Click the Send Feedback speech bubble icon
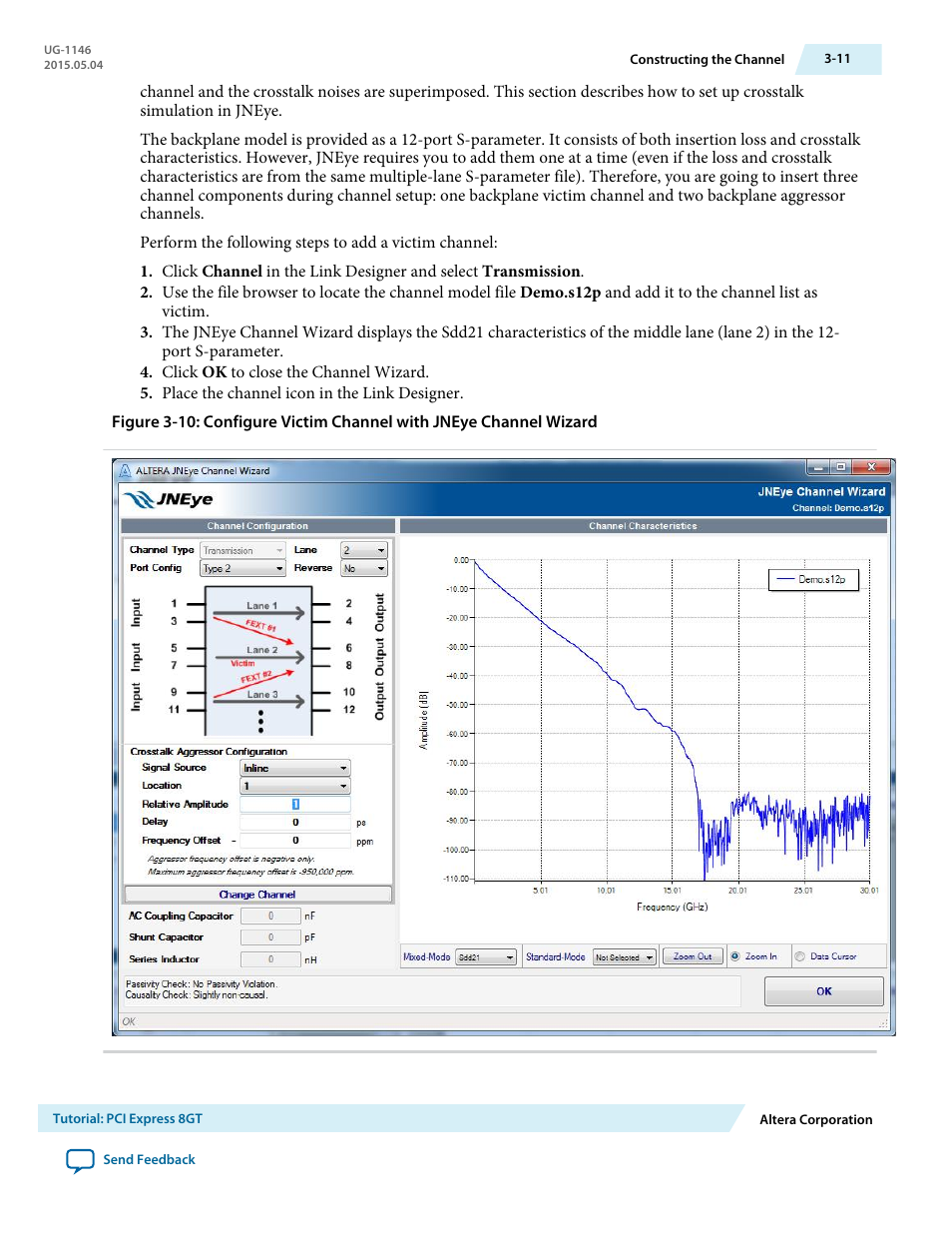 coord(80,1160)
